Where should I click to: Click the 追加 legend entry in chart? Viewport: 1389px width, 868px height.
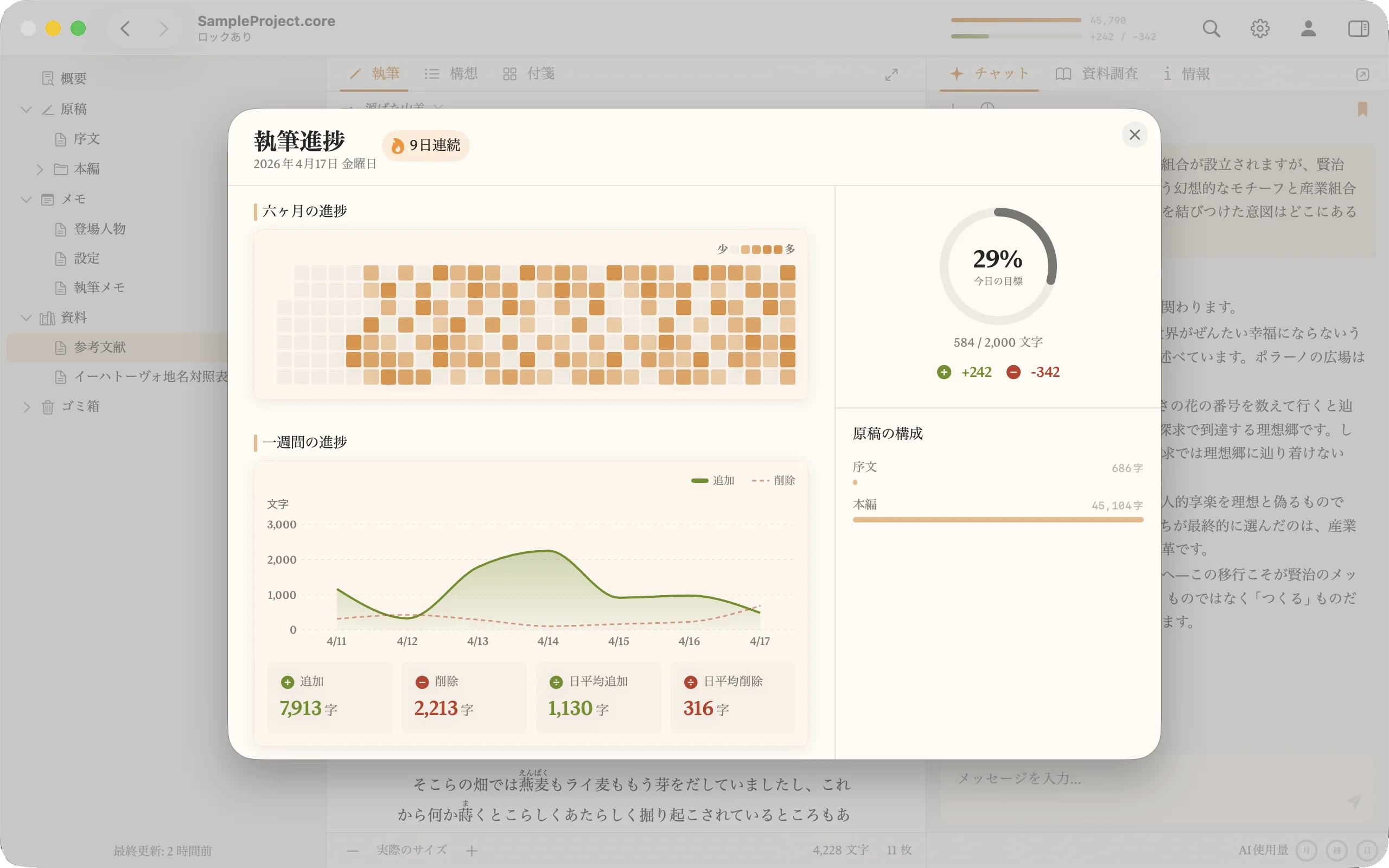tap(713, 481)
